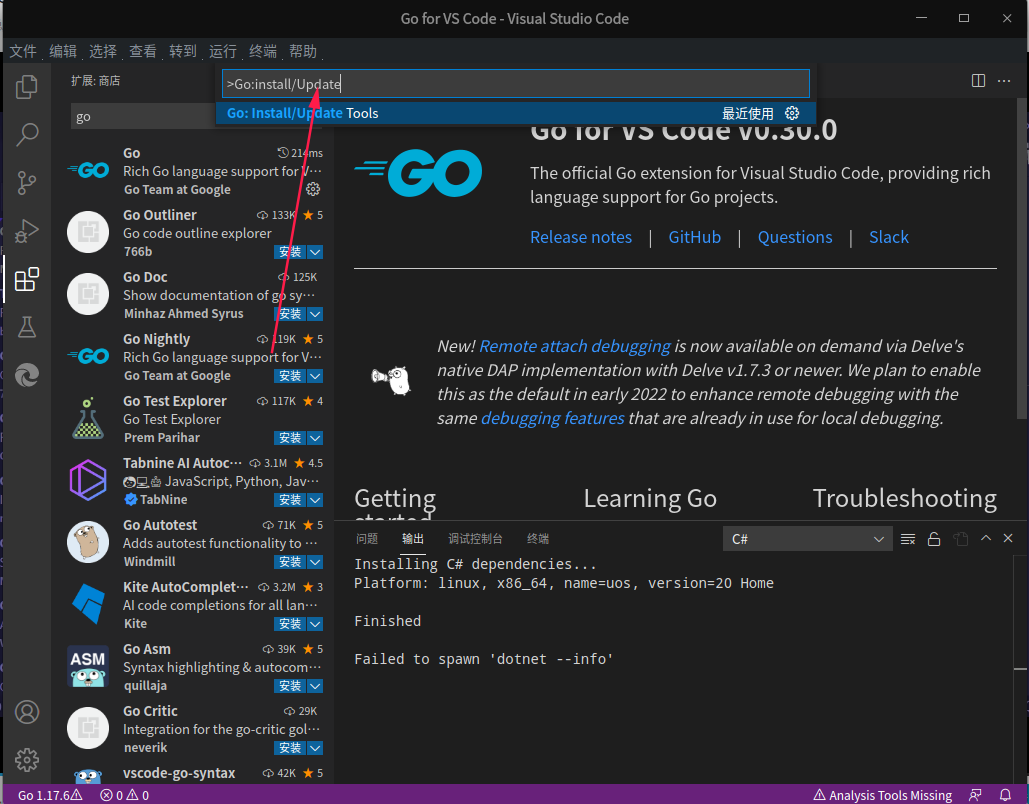Open the Run and Debug view
Image resolution: width=1029 pixels, height=804 pixels.
26,231
